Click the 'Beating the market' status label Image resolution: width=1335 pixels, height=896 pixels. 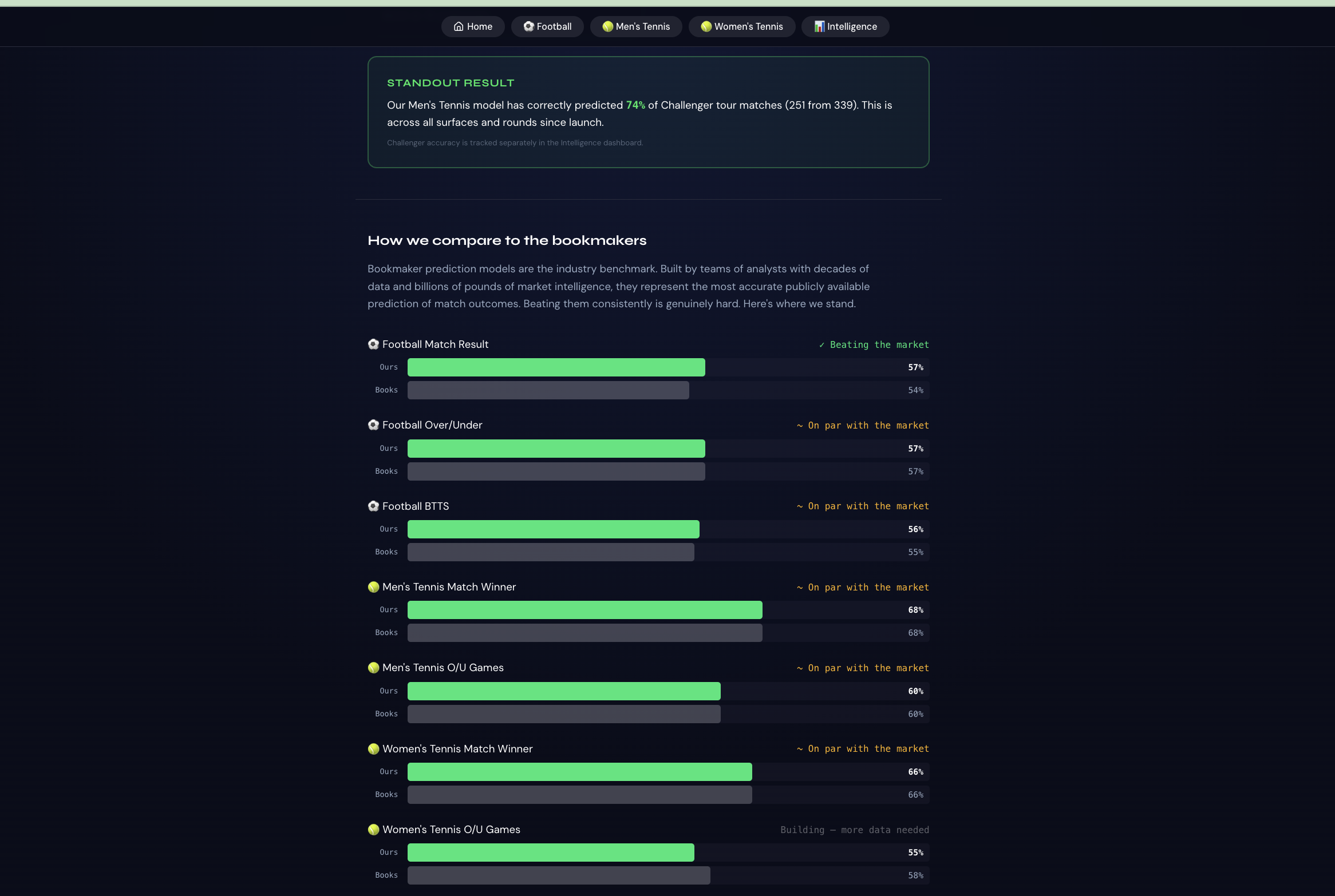(874, 344)
